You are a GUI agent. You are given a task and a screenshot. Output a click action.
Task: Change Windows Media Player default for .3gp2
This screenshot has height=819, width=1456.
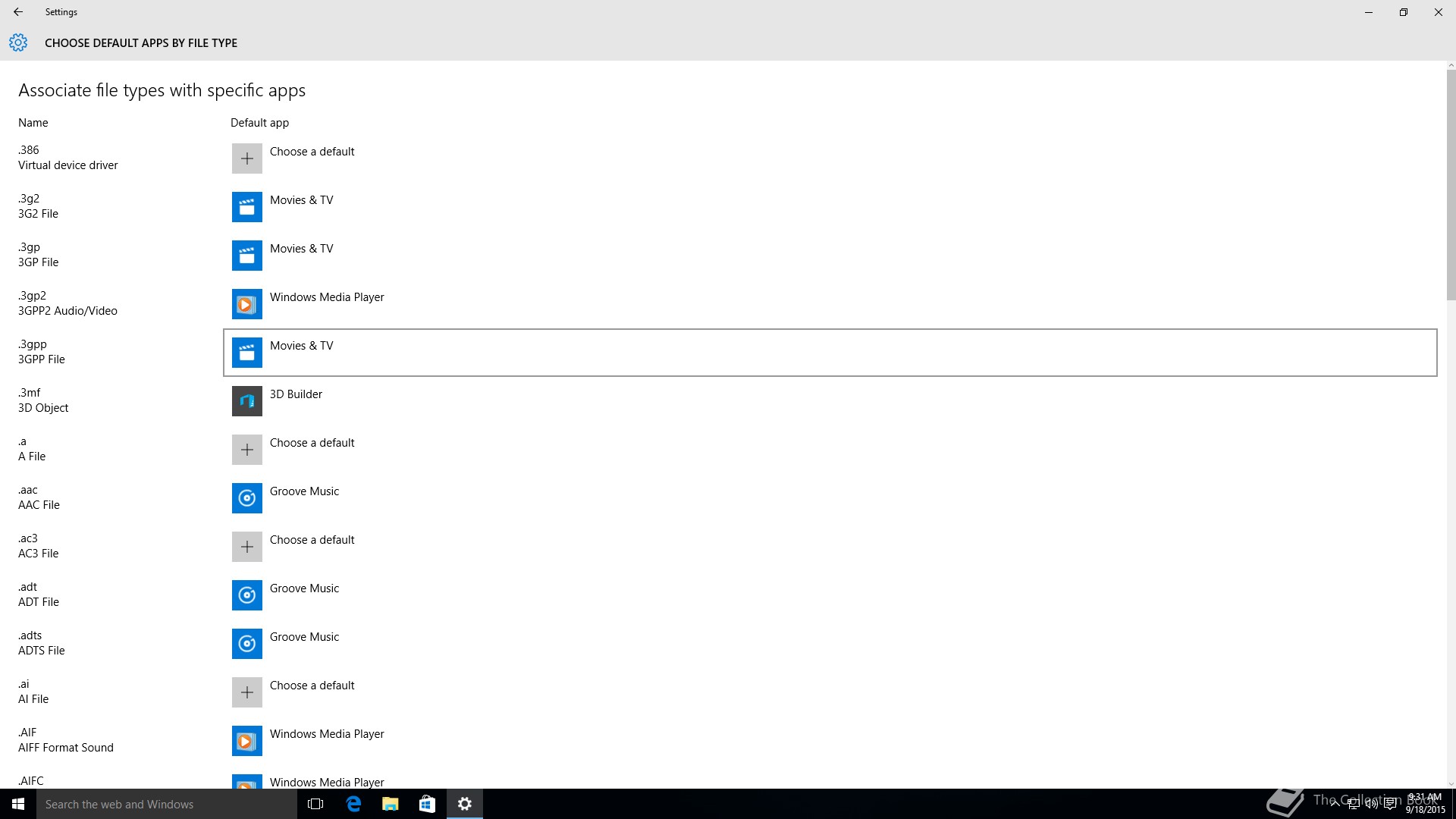830,304
